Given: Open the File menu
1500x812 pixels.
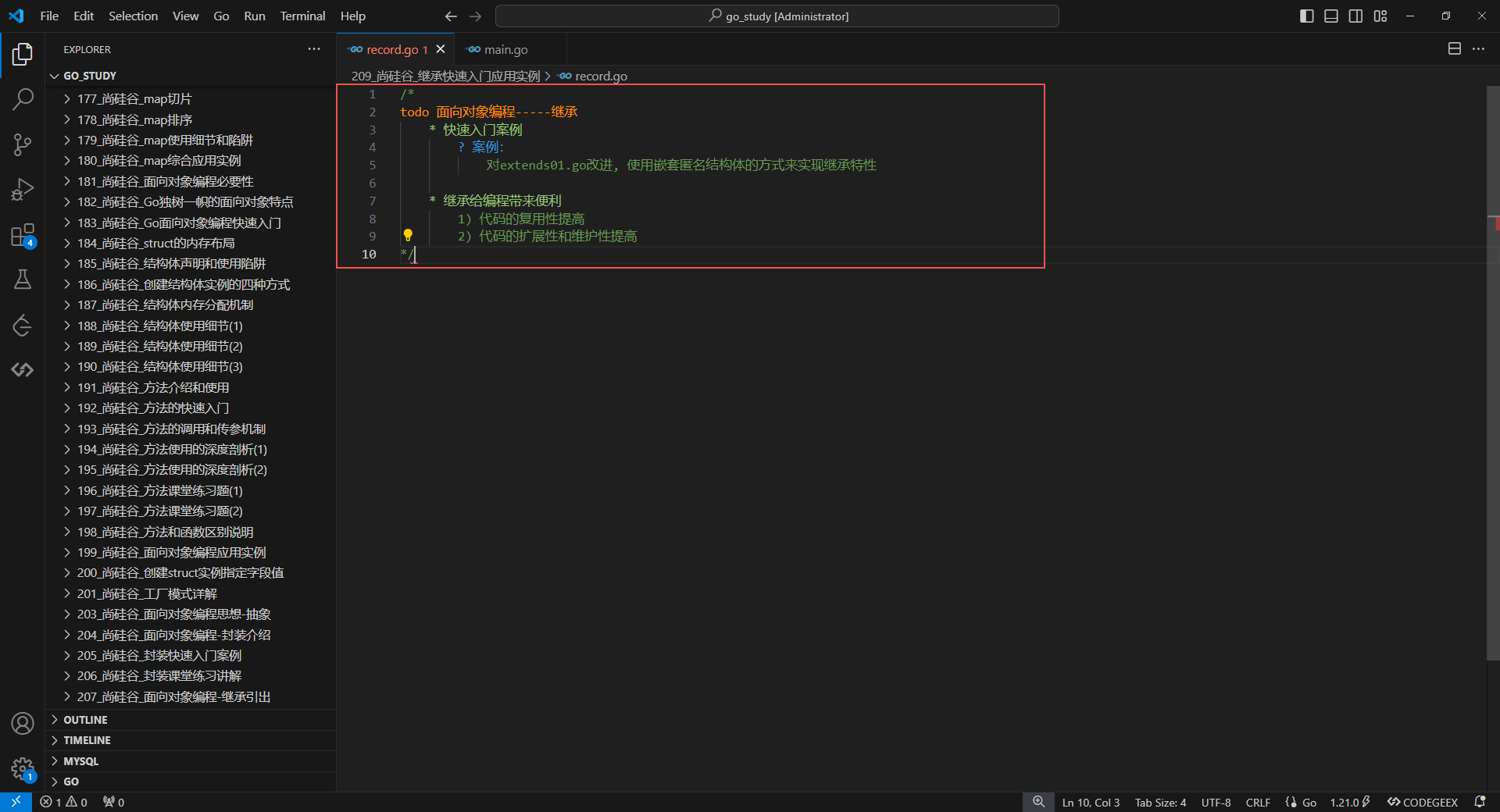Looking at the screenshot, I should click(x=49, y=16).
